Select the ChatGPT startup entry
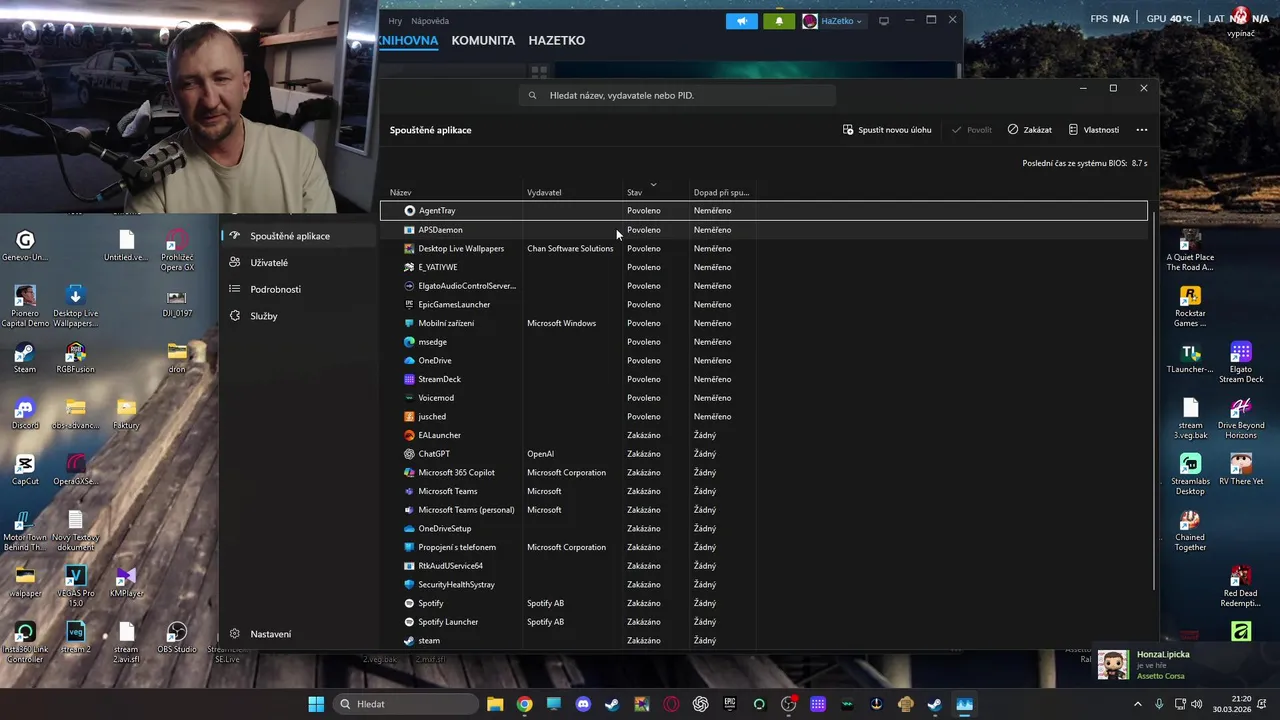Viewport: 1280px width, 720px height. pyautogui.click(x=764, y=454)
